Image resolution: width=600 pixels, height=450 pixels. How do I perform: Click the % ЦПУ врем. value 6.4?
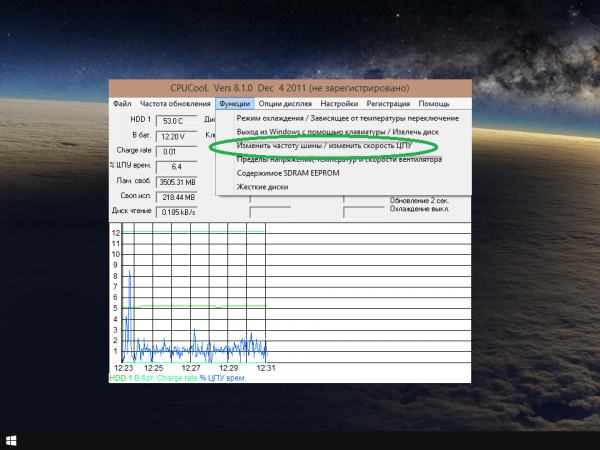tap(176, 167)
